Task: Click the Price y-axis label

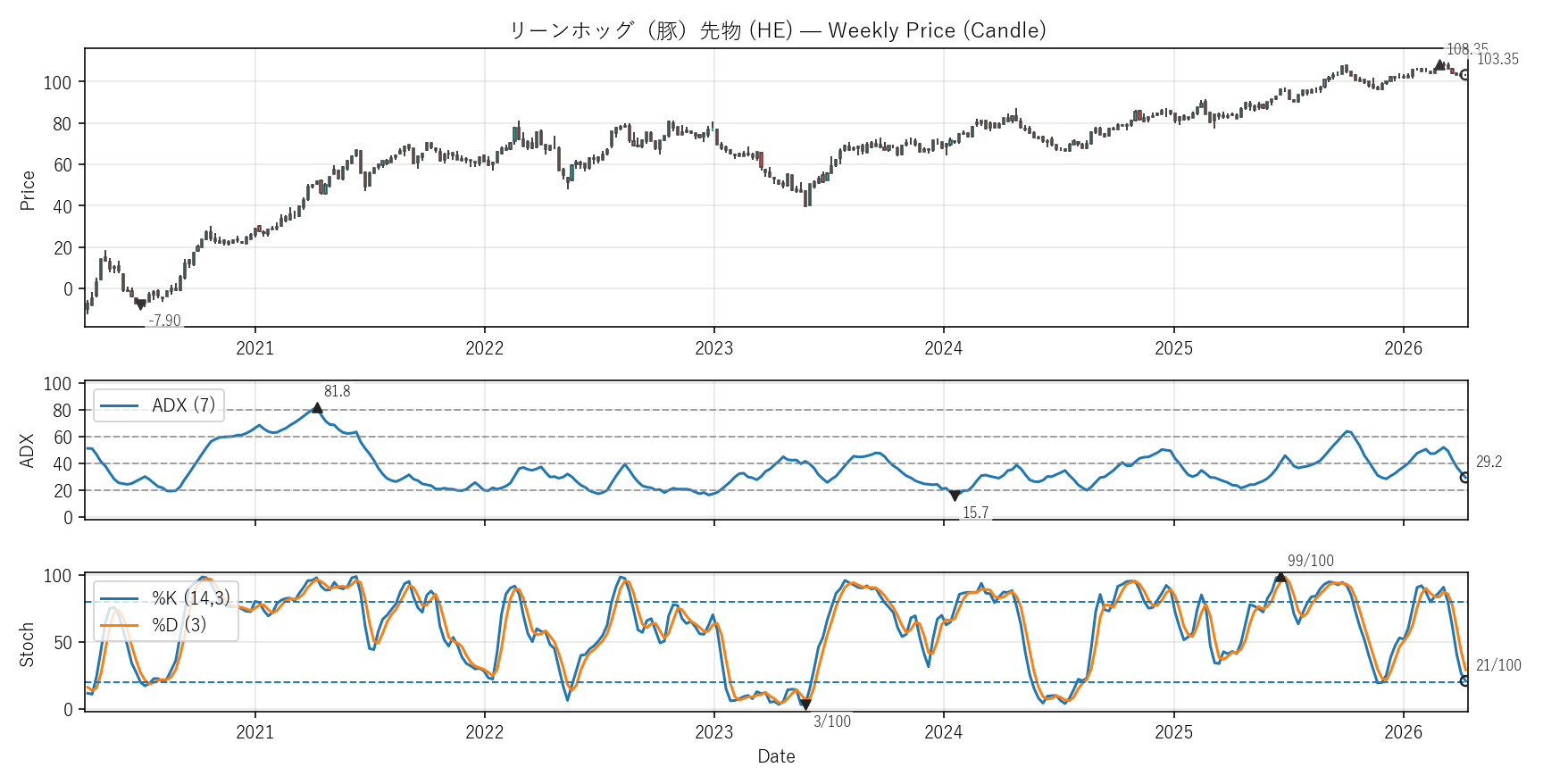Action: [x=28, y=190]
